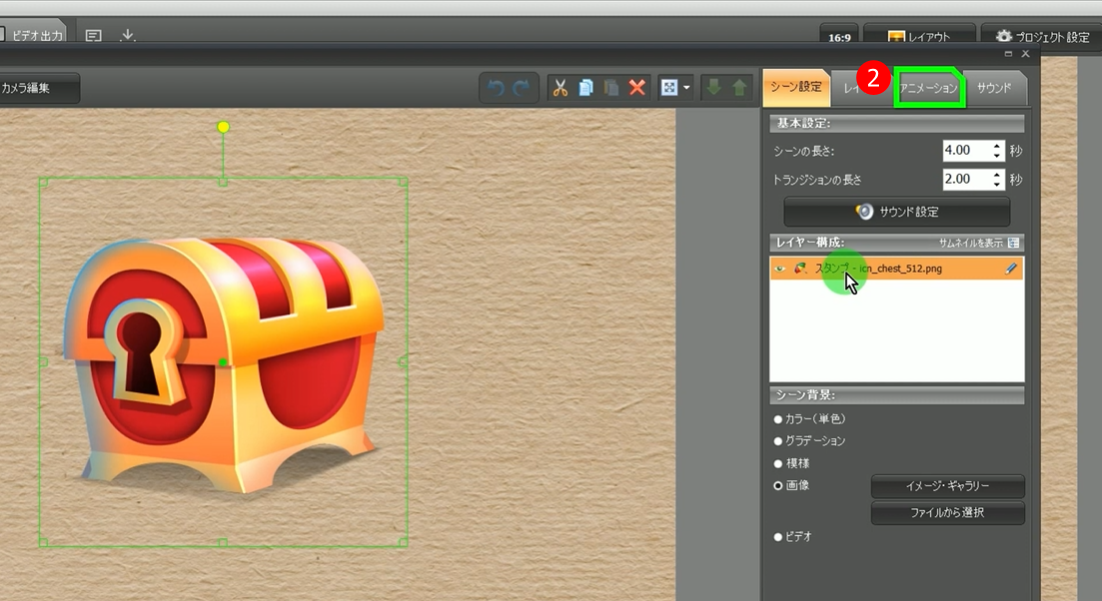Increase シーンの長さ value with up stepper
The height and width of the screenshot is (601, 1102).
(997, 146)
